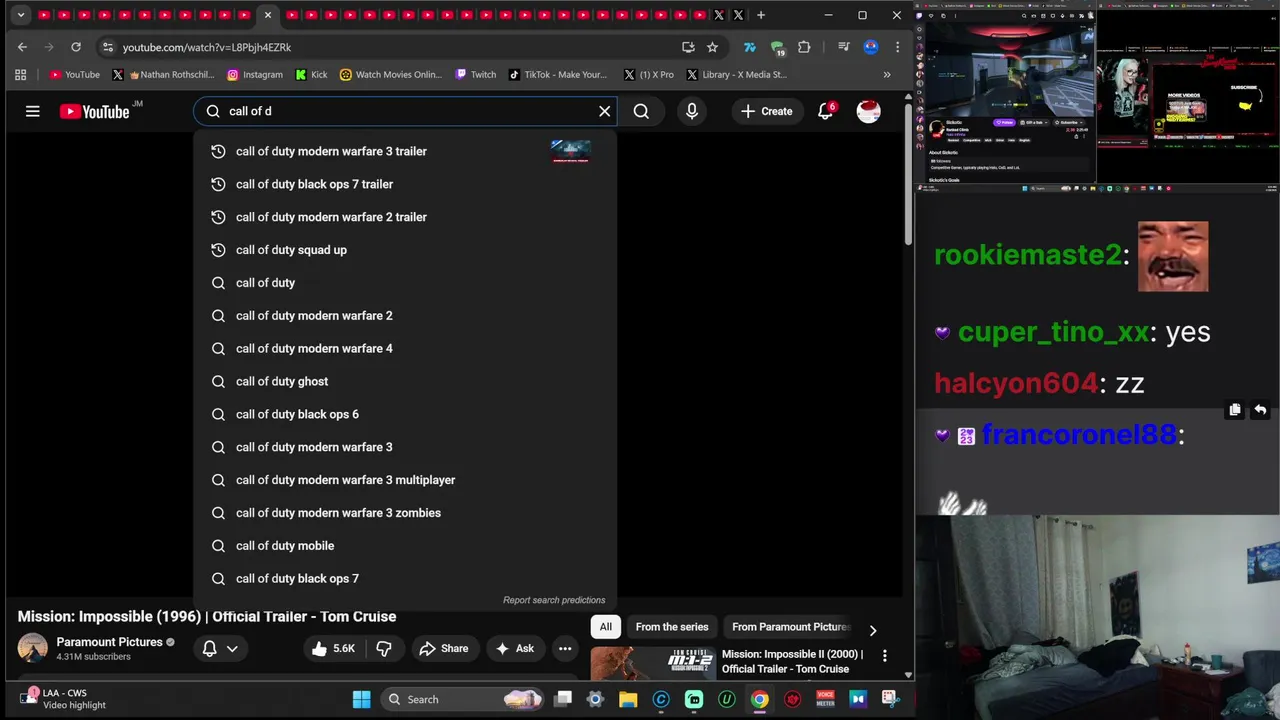Screen dimensions: 1280x720
Task: Go back with the browser back arrow
Action: pyautogui.click(x=22, y=47)
